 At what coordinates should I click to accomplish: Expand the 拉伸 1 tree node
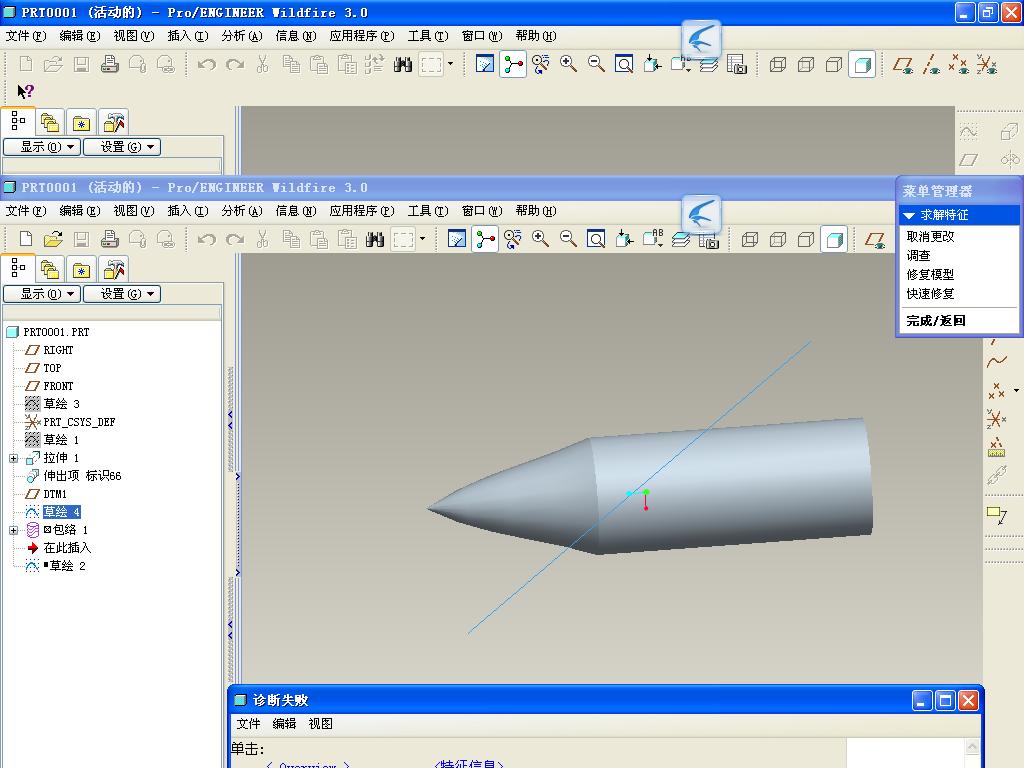13,458
